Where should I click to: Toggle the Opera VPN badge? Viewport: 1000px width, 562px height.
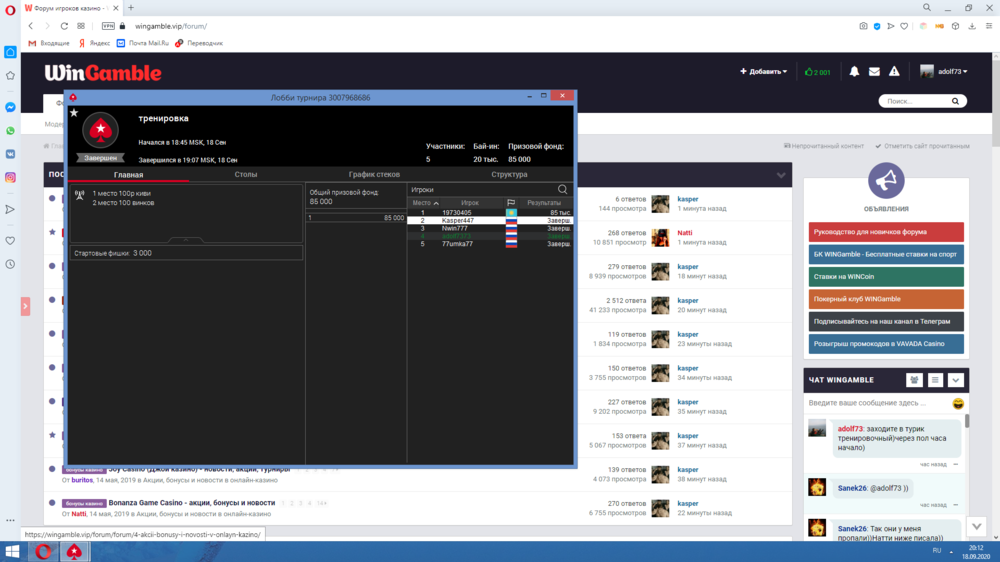pyautogui.click(x=108, y=26)
